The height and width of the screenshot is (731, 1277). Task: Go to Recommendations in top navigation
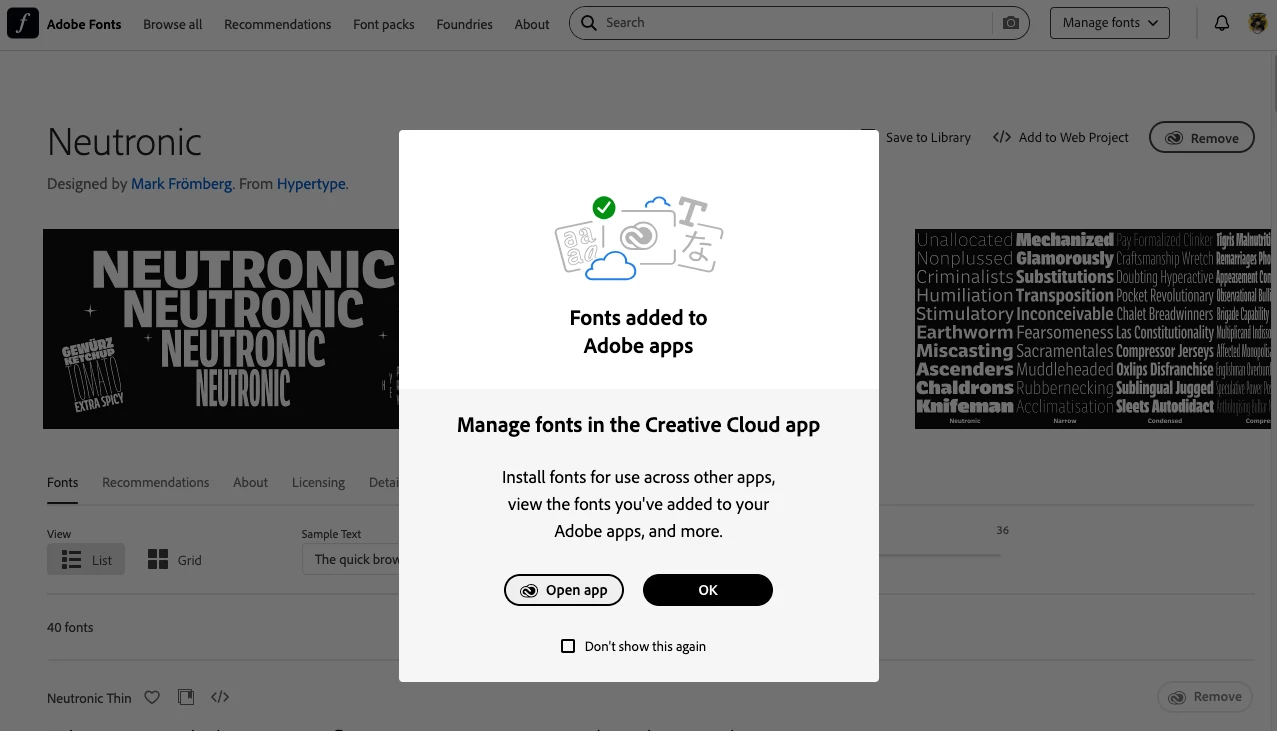tap(278, 24)
